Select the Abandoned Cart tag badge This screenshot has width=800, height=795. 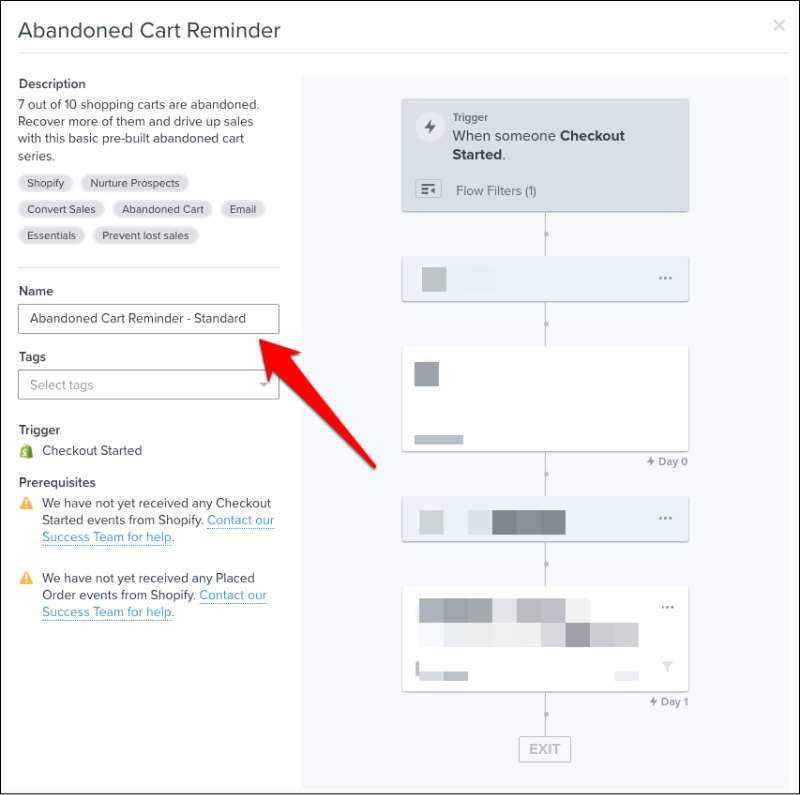click(162, 209)
